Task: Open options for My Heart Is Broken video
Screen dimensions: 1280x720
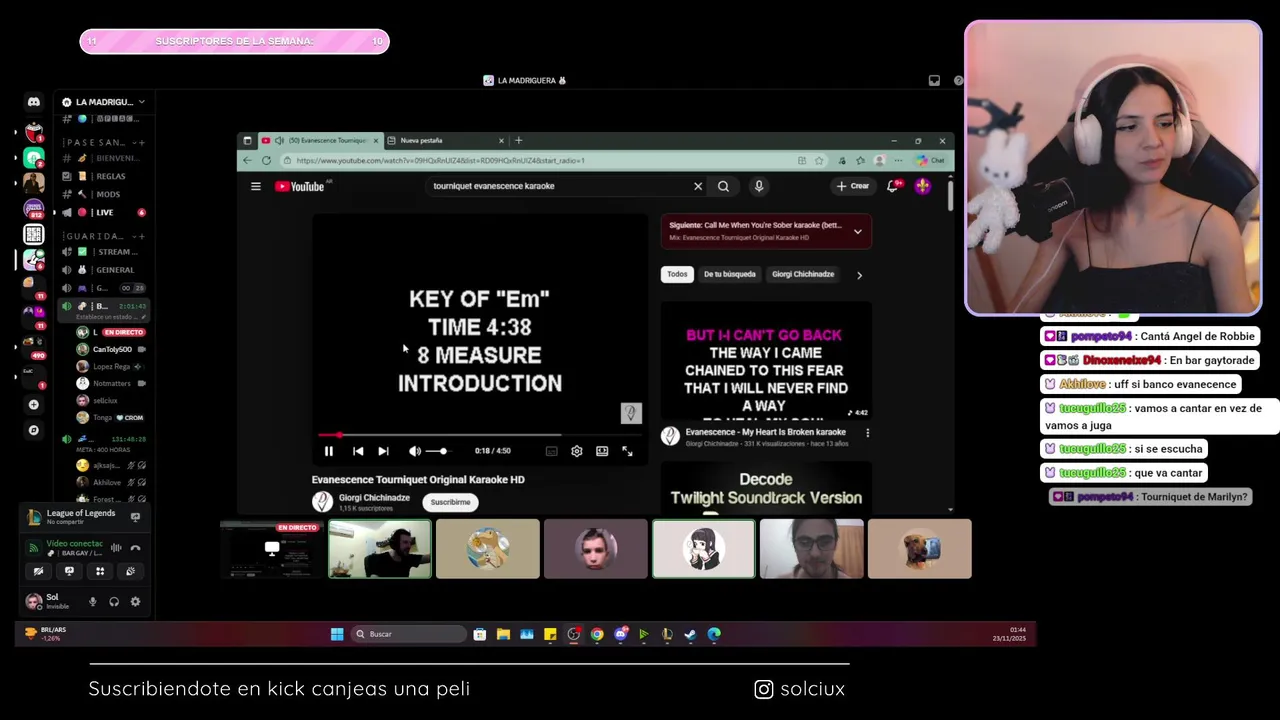Action: tap(867, 433)
